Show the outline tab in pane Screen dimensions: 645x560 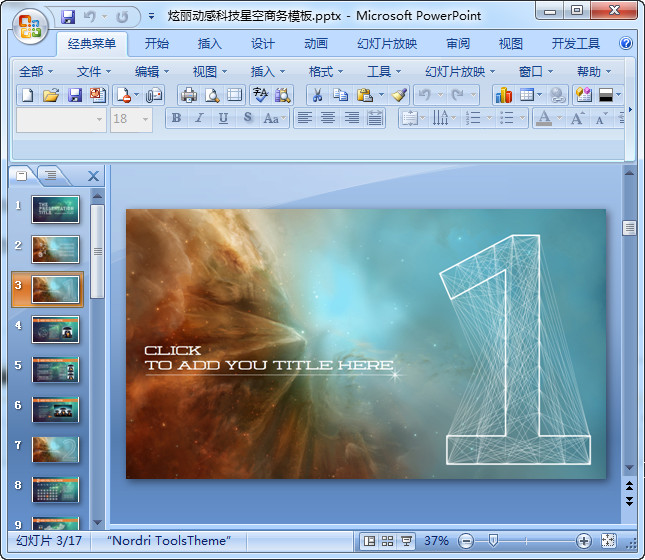pos(51,176)
